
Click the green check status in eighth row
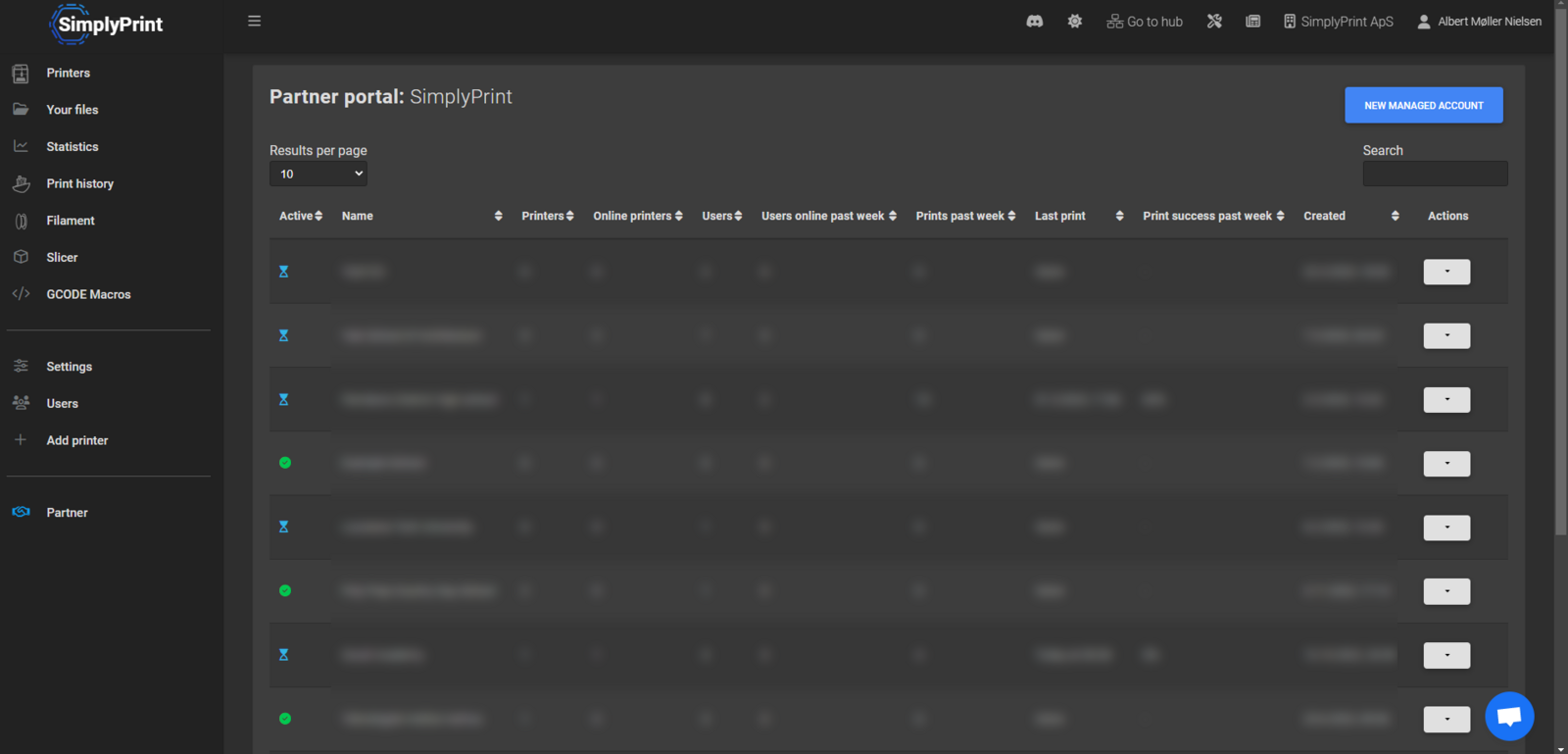(285, 719)
